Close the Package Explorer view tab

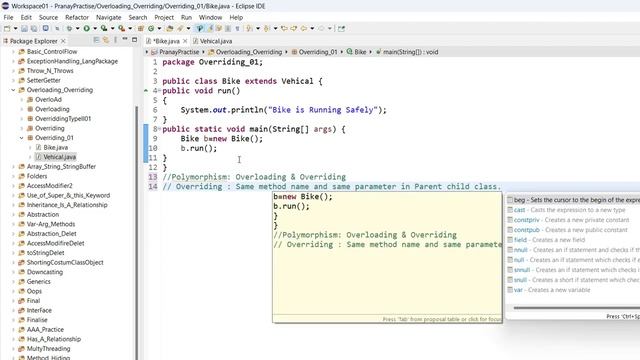tap(63, 41)
